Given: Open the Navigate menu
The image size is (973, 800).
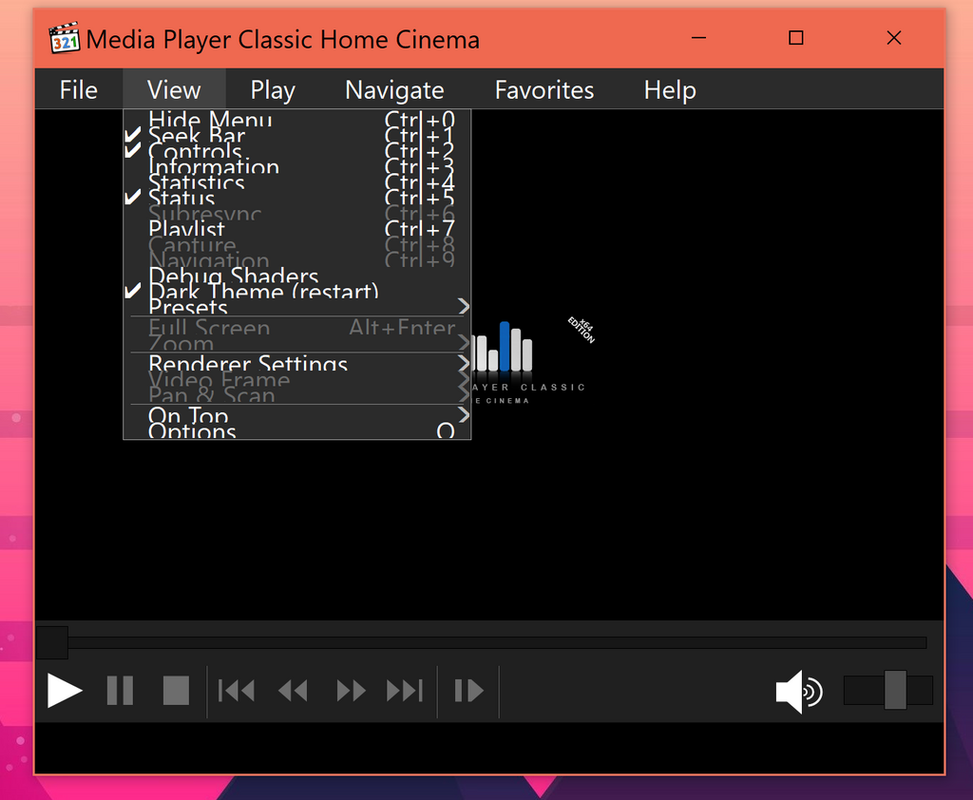Looking at the screenshot, I should click(395, 90).
